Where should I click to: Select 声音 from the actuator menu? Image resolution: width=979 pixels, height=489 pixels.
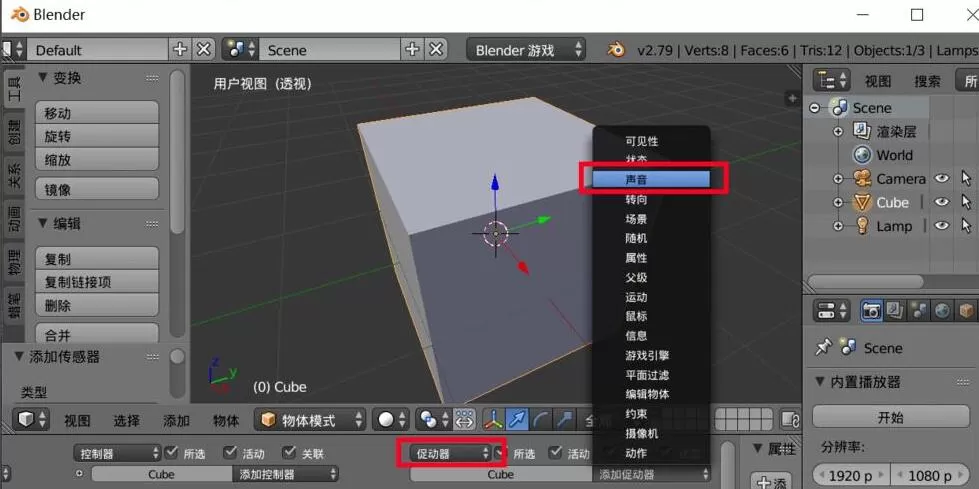tap(651, 179)
